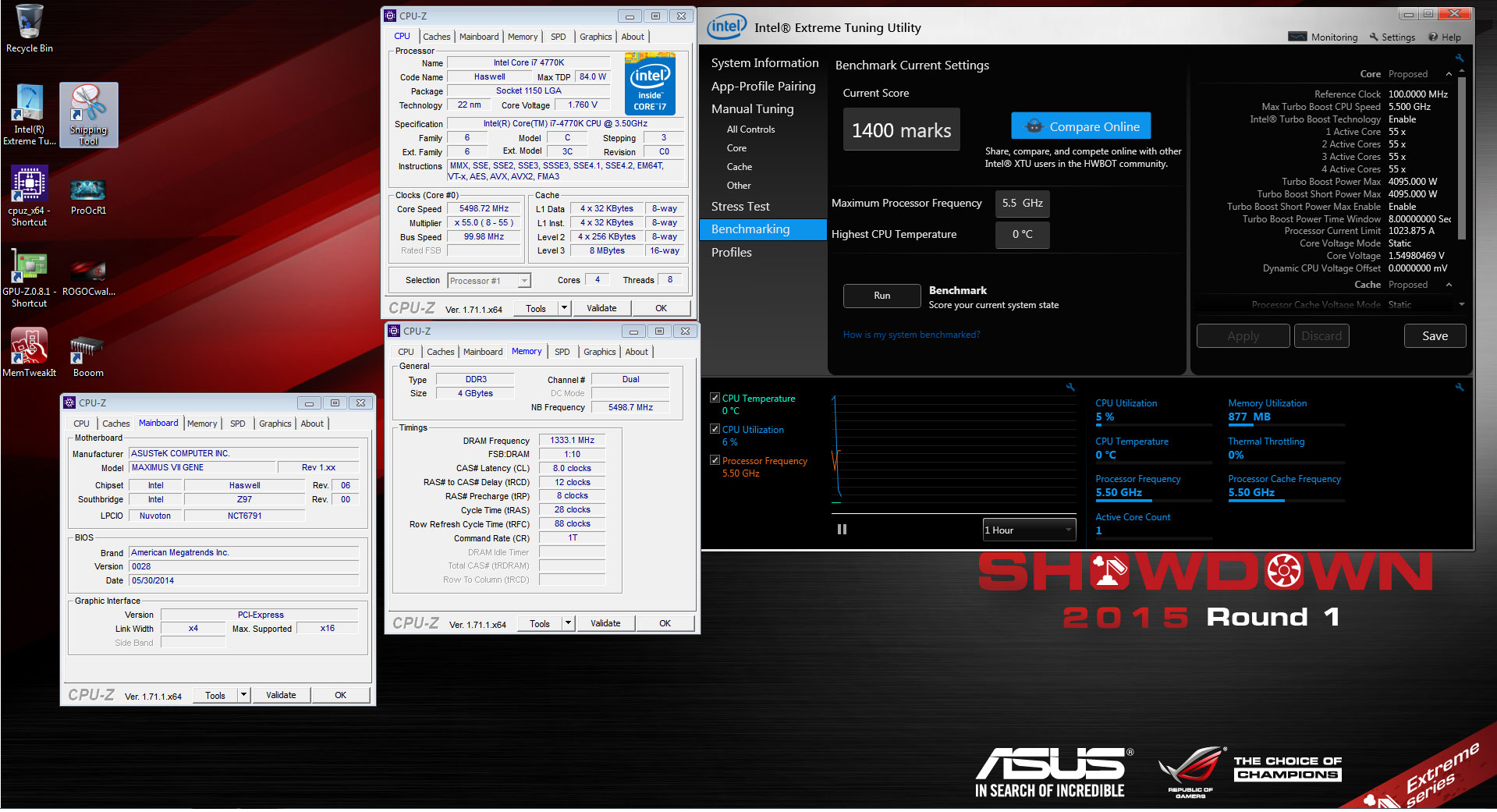Screen dimensions: 1497x812
Task: Open Tools dropdown arrow in CPU window
Action: [564, 308]
